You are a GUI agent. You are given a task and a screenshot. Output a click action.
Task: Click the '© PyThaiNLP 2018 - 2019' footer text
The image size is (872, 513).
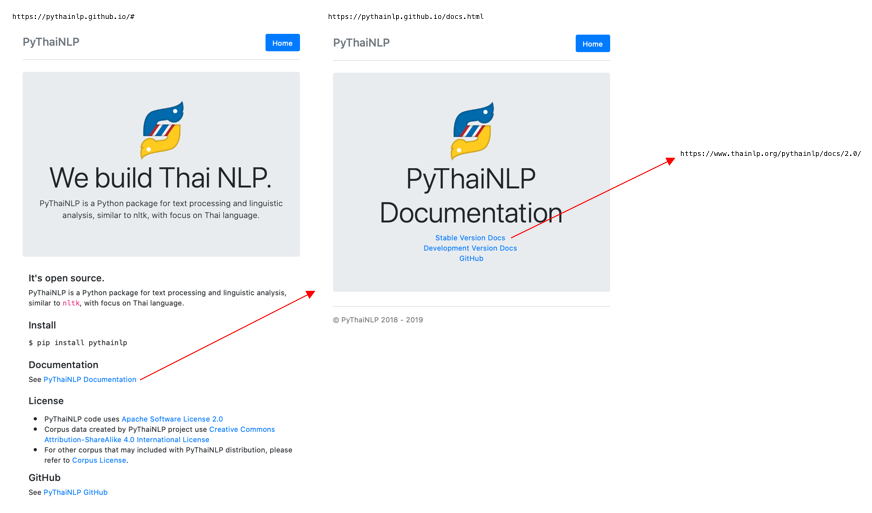378,320
